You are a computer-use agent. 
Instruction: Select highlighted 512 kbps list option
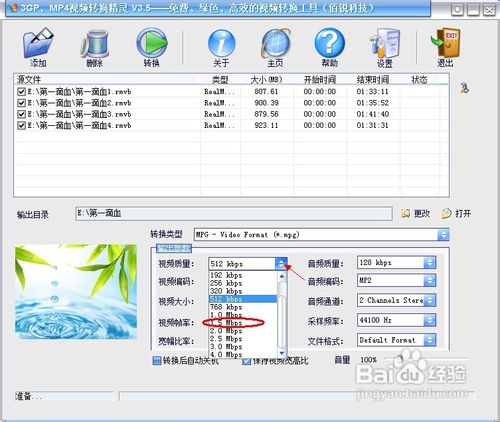(243, 299)
